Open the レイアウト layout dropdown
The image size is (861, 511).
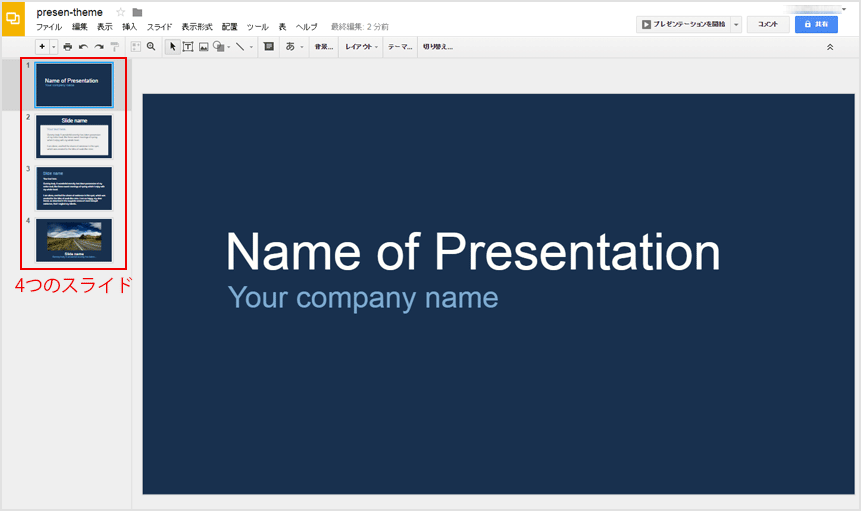pyautogui.click(x=361, y=47)
